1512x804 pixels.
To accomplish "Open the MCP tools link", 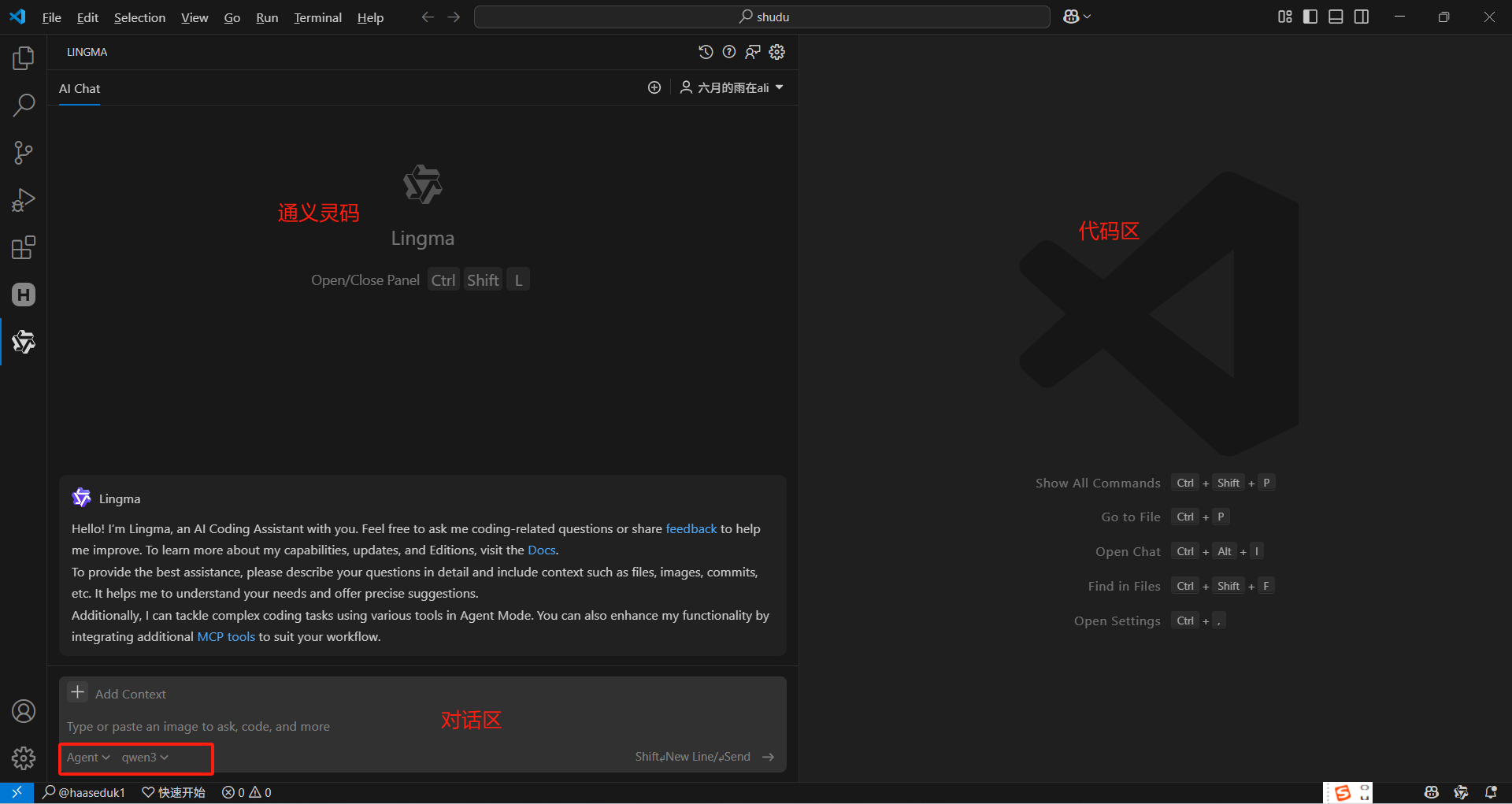I will (x=226, y=636).
